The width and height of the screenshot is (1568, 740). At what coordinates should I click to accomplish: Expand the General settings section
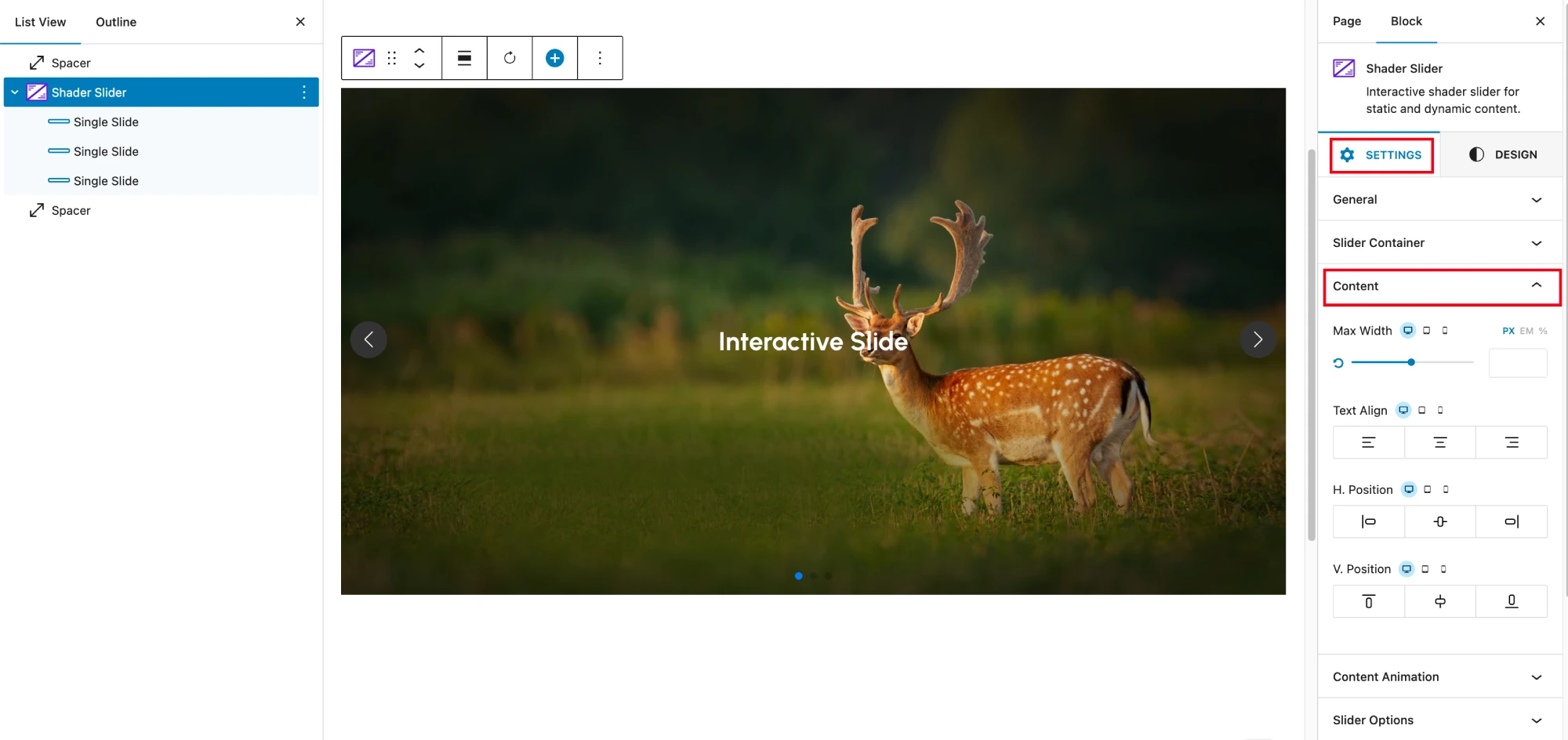tap(1439, 200)
